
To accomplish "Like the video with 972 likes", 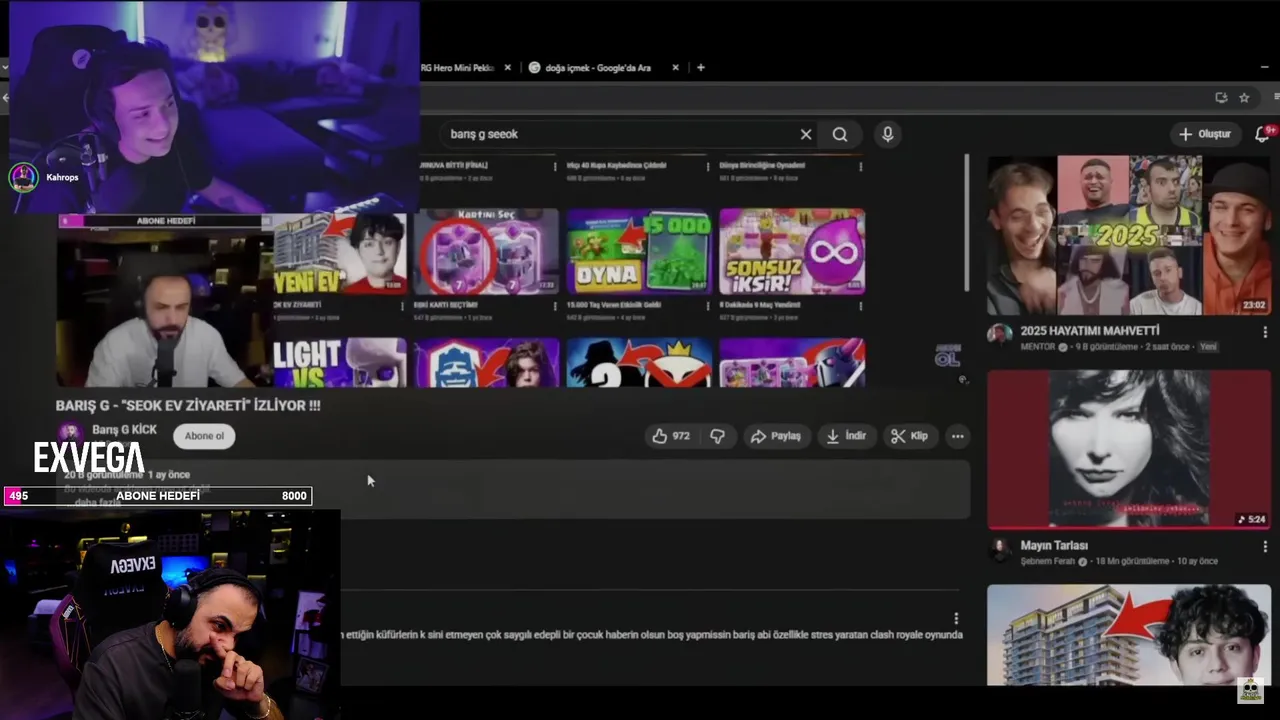I will 671,436.
